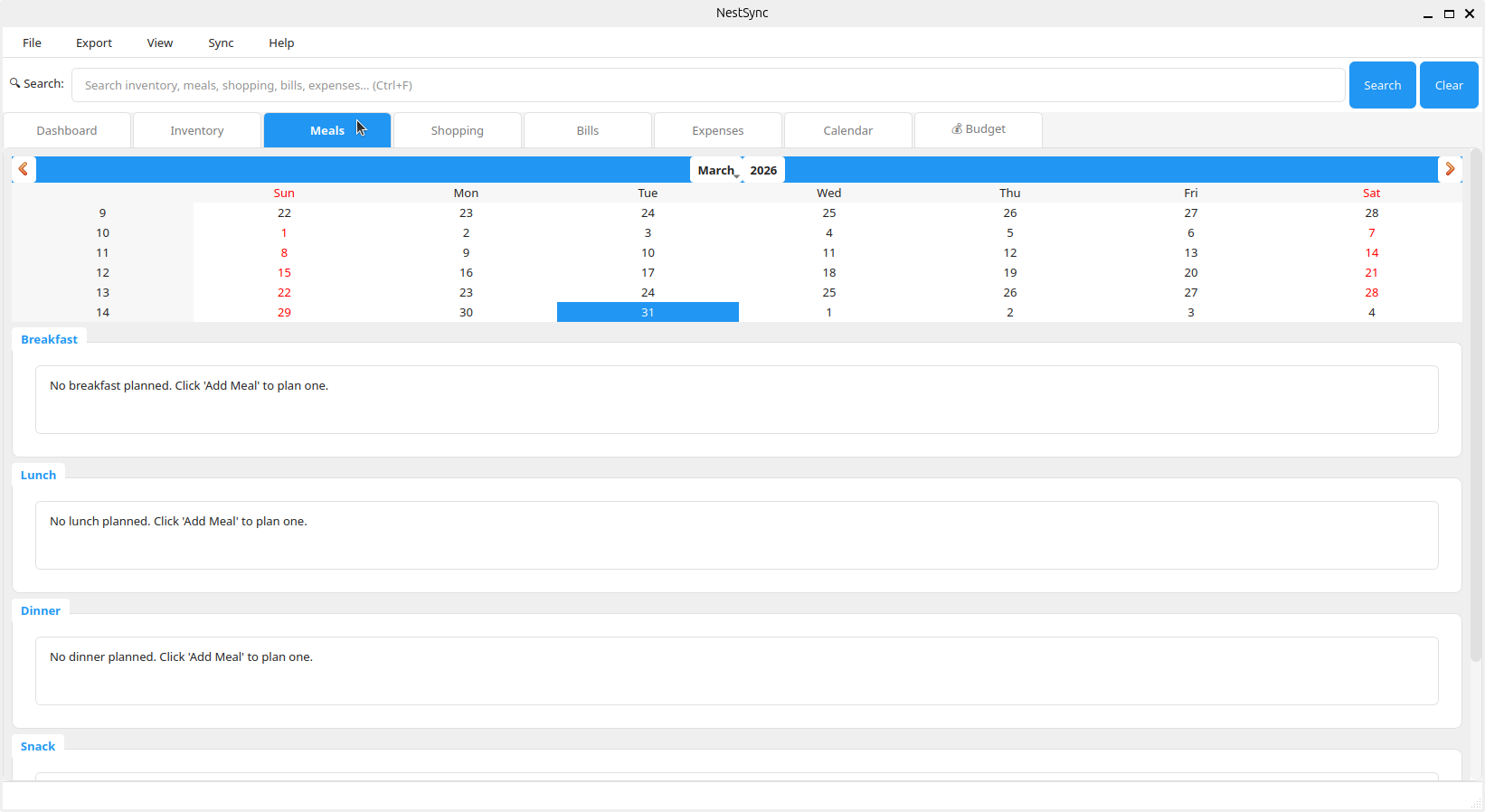Click the 'No breakfast planned' message
This screenshot has width=1485, height=812.
coord(189,385)
